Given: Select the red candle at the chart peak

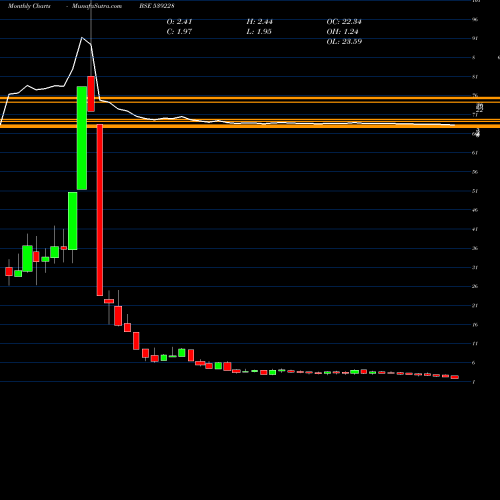Looking at the screenshot, I should 91,94.
